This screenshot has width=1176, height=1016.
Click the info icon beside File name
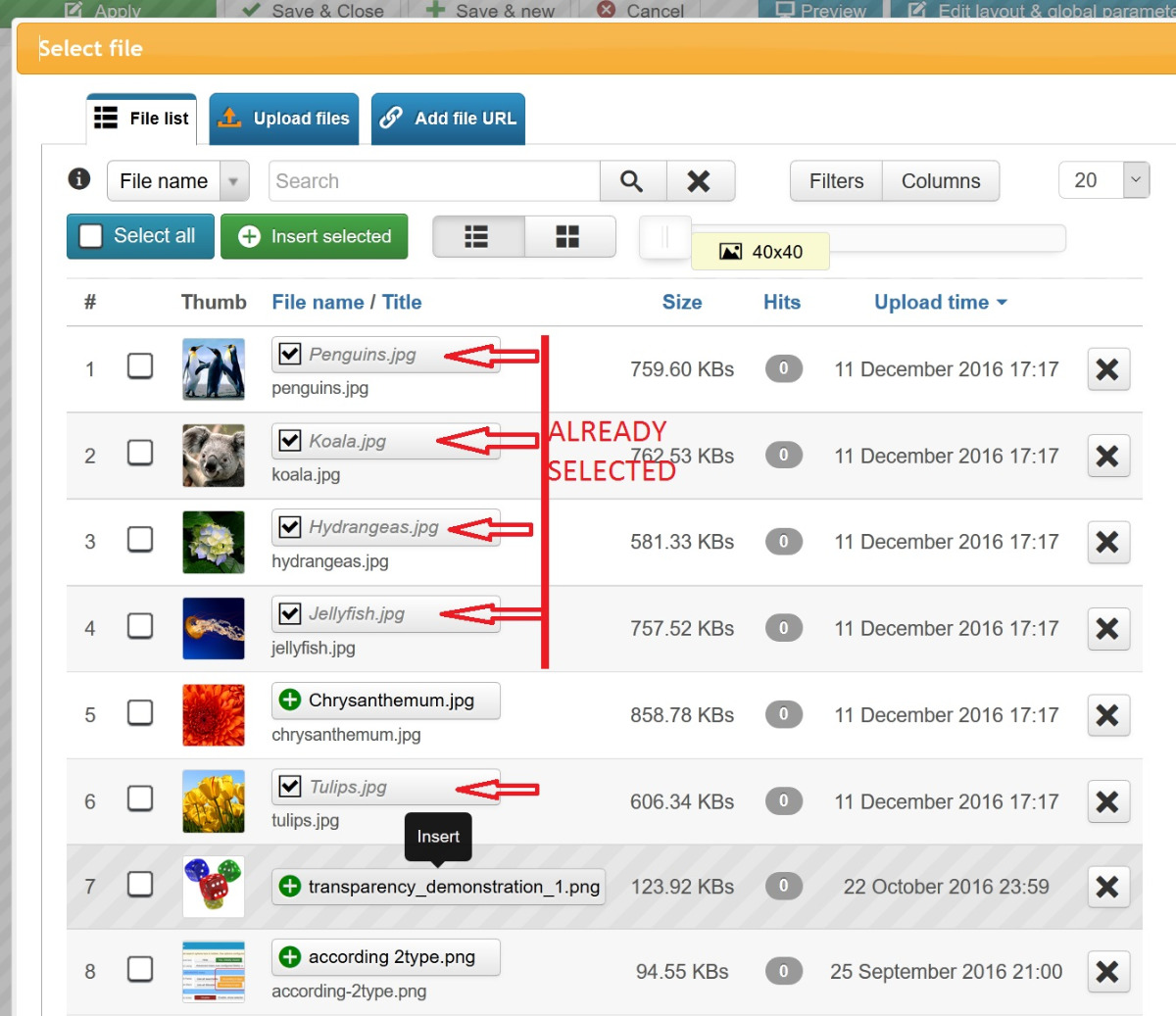pos(79,179)
